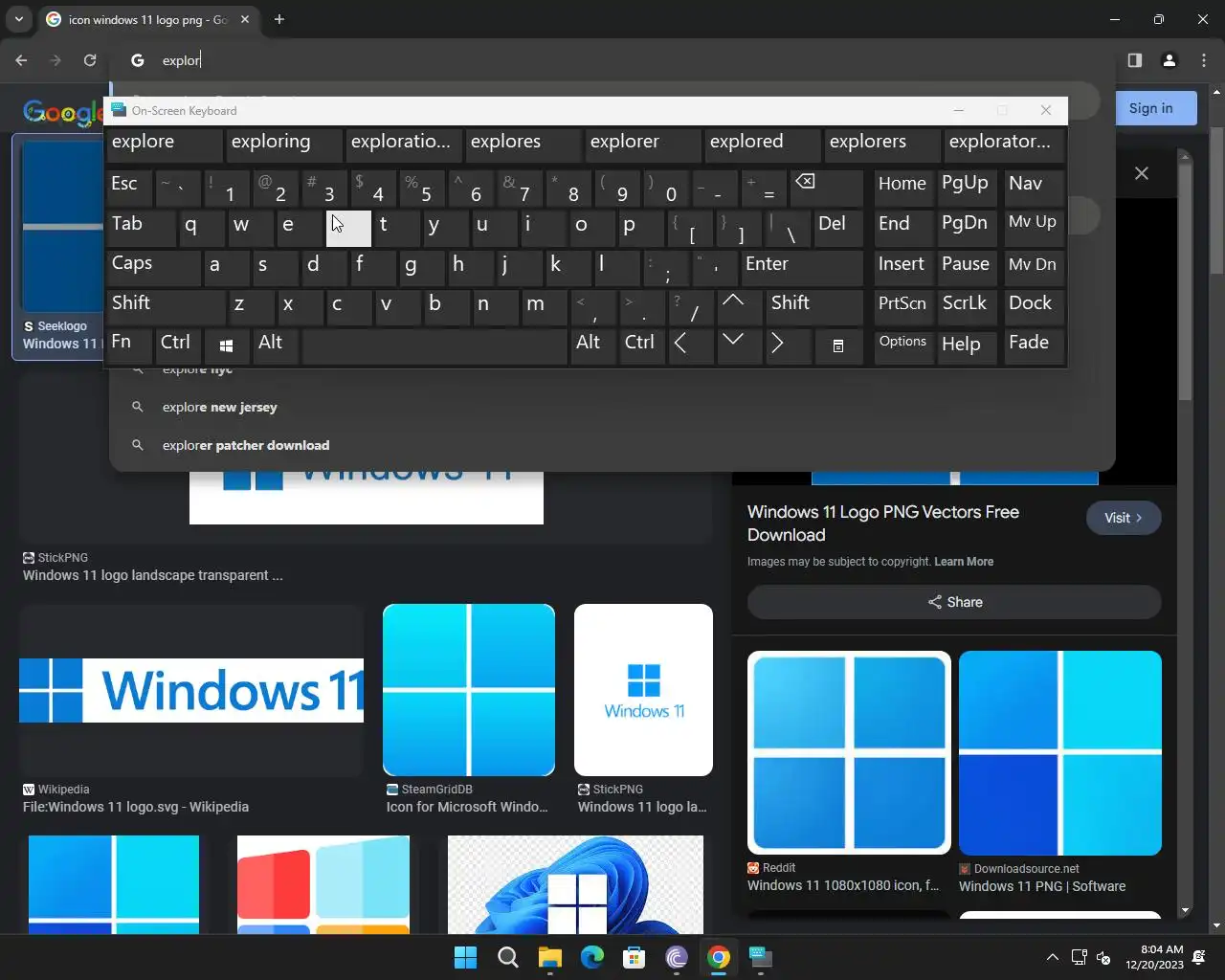Screen dimensions: 1225x980
Task: Toggle the right Shift key
Action: tap(814, 306)
